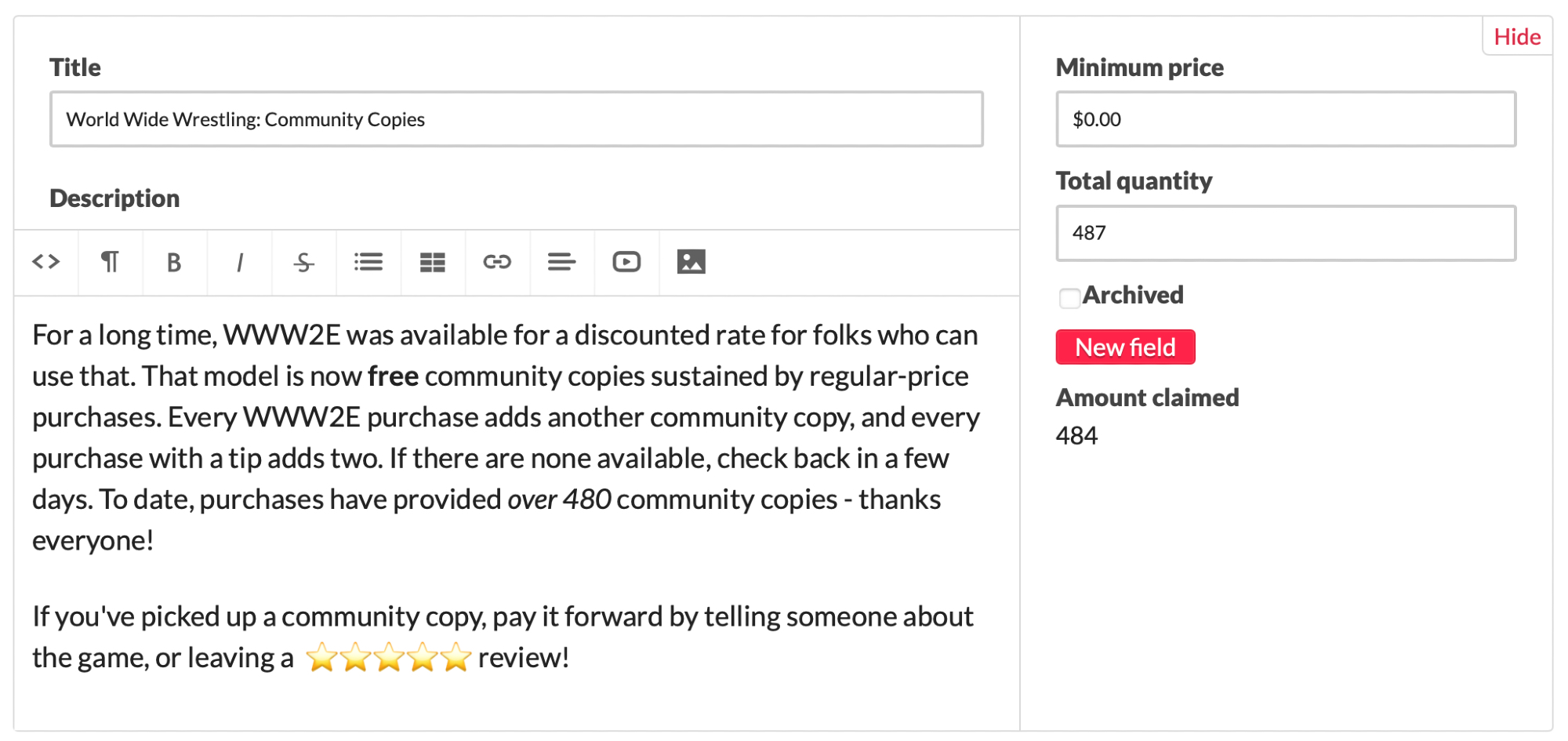Hide the reward editor panel

tap(1516, 37)
